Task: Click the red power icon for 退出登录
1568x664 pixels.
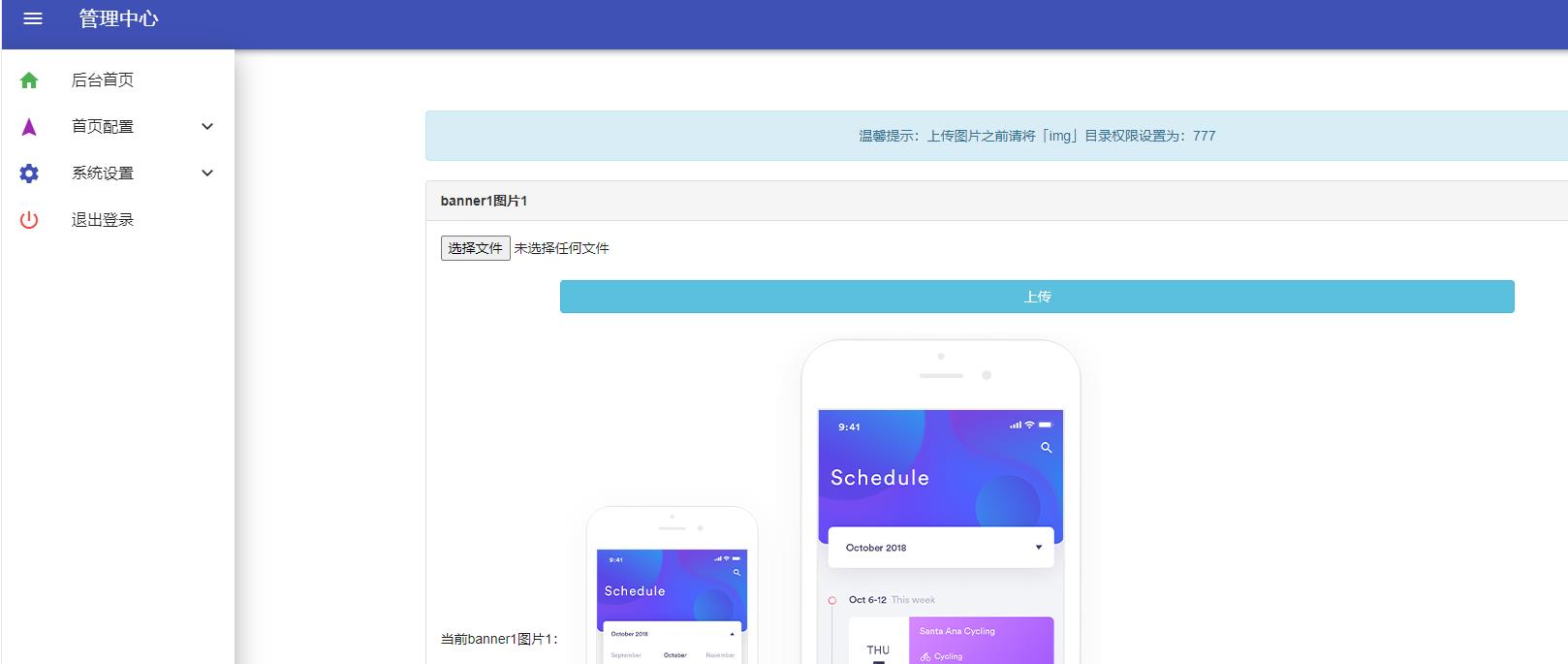Action: tap(29, 220)
